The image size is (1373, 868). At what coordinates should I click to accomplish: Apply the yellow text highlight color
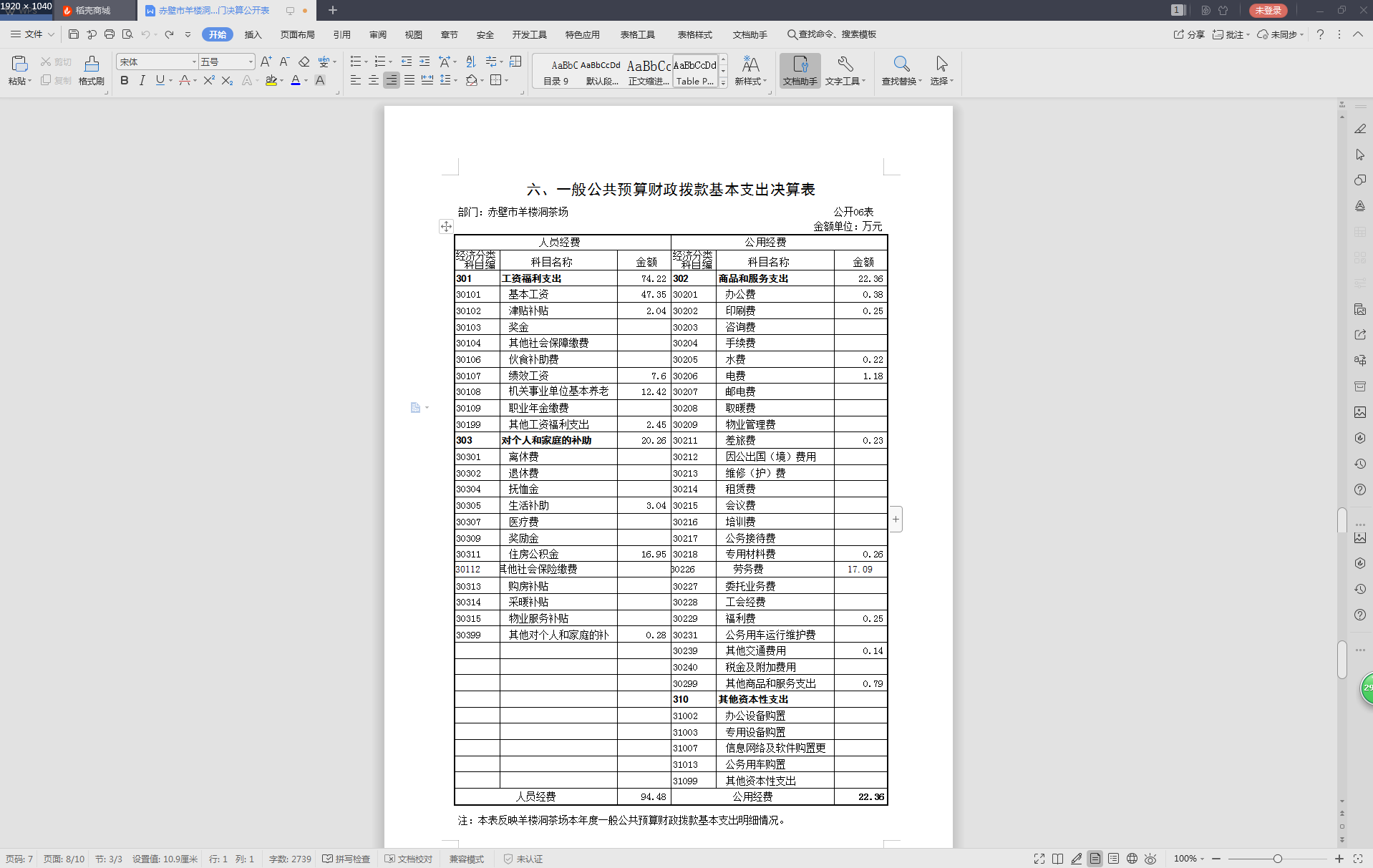271,81
